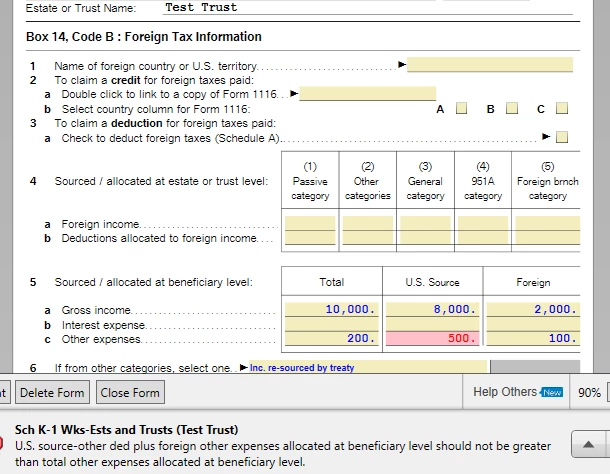Click Interest expense U.S. Source field

(x=433, y=324)
